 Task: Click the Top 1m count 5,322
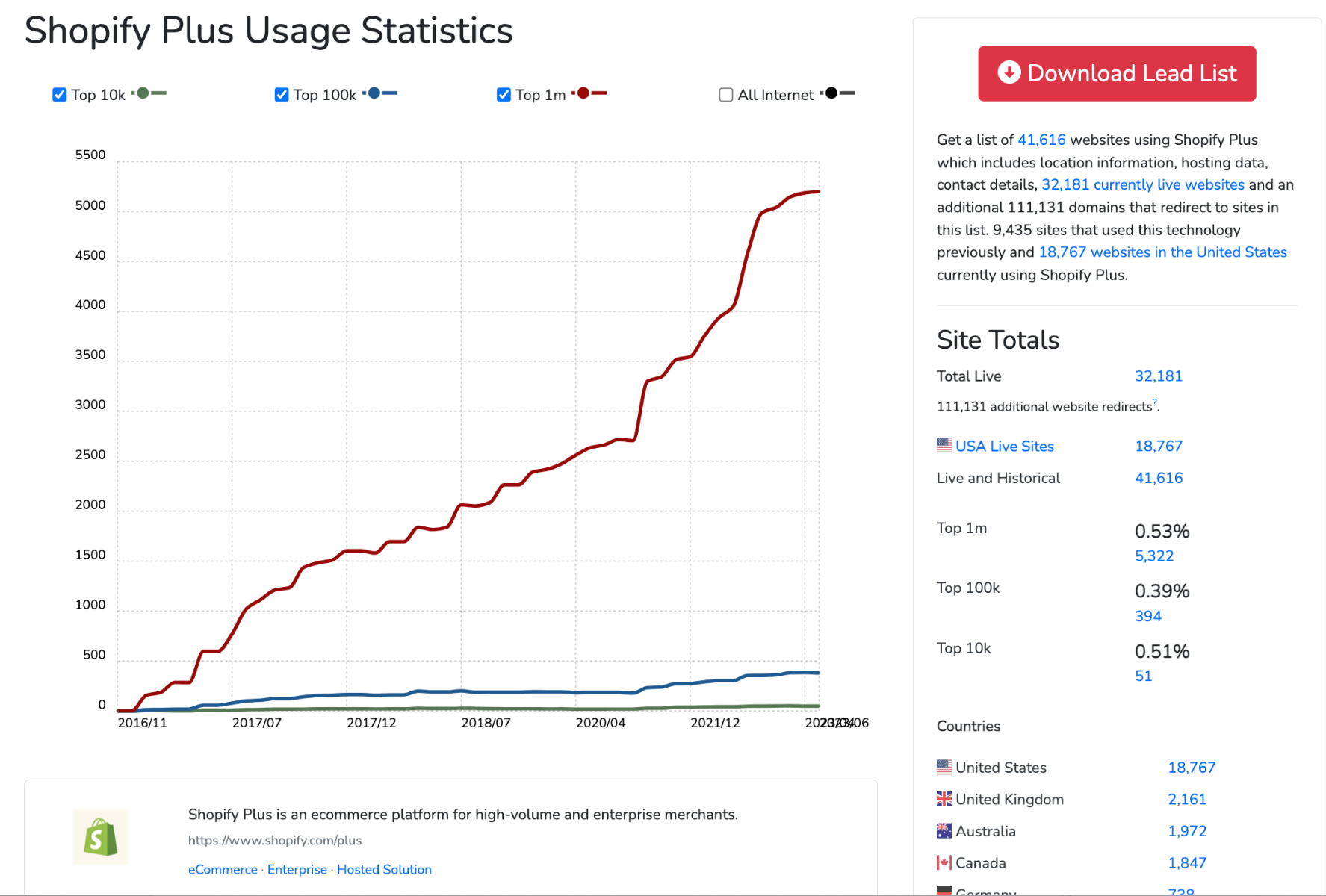(x=1154, y=556)
